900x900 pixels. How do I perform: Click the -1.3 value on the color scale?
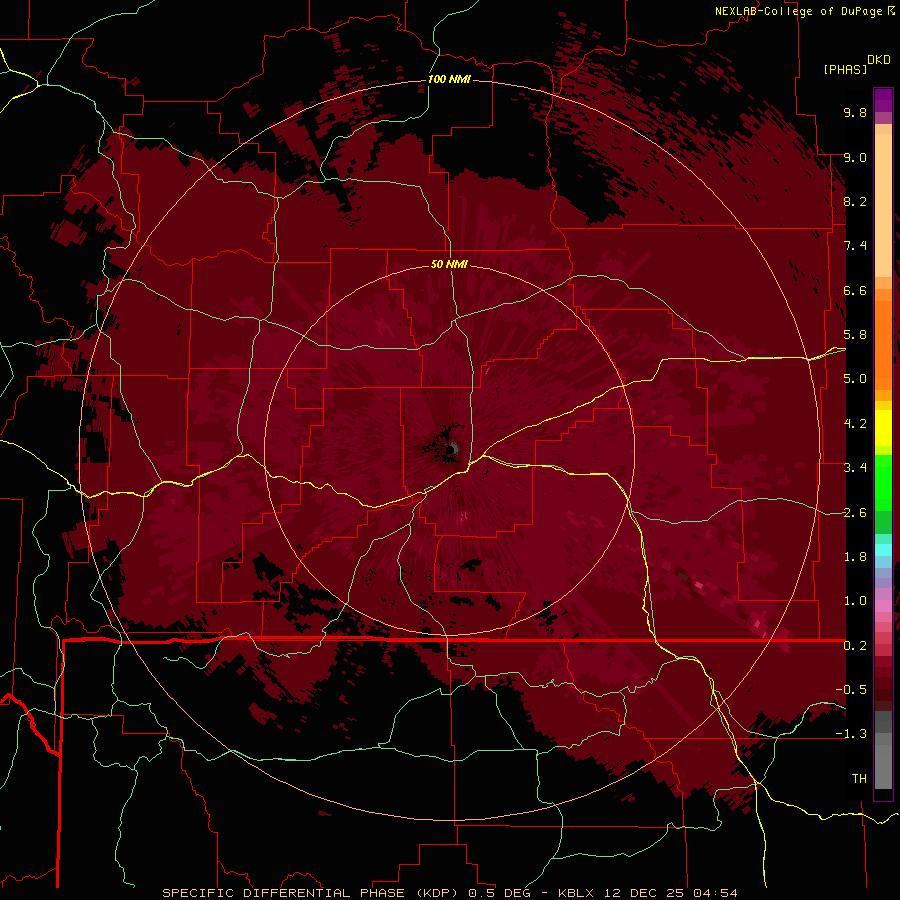[851, 734]
